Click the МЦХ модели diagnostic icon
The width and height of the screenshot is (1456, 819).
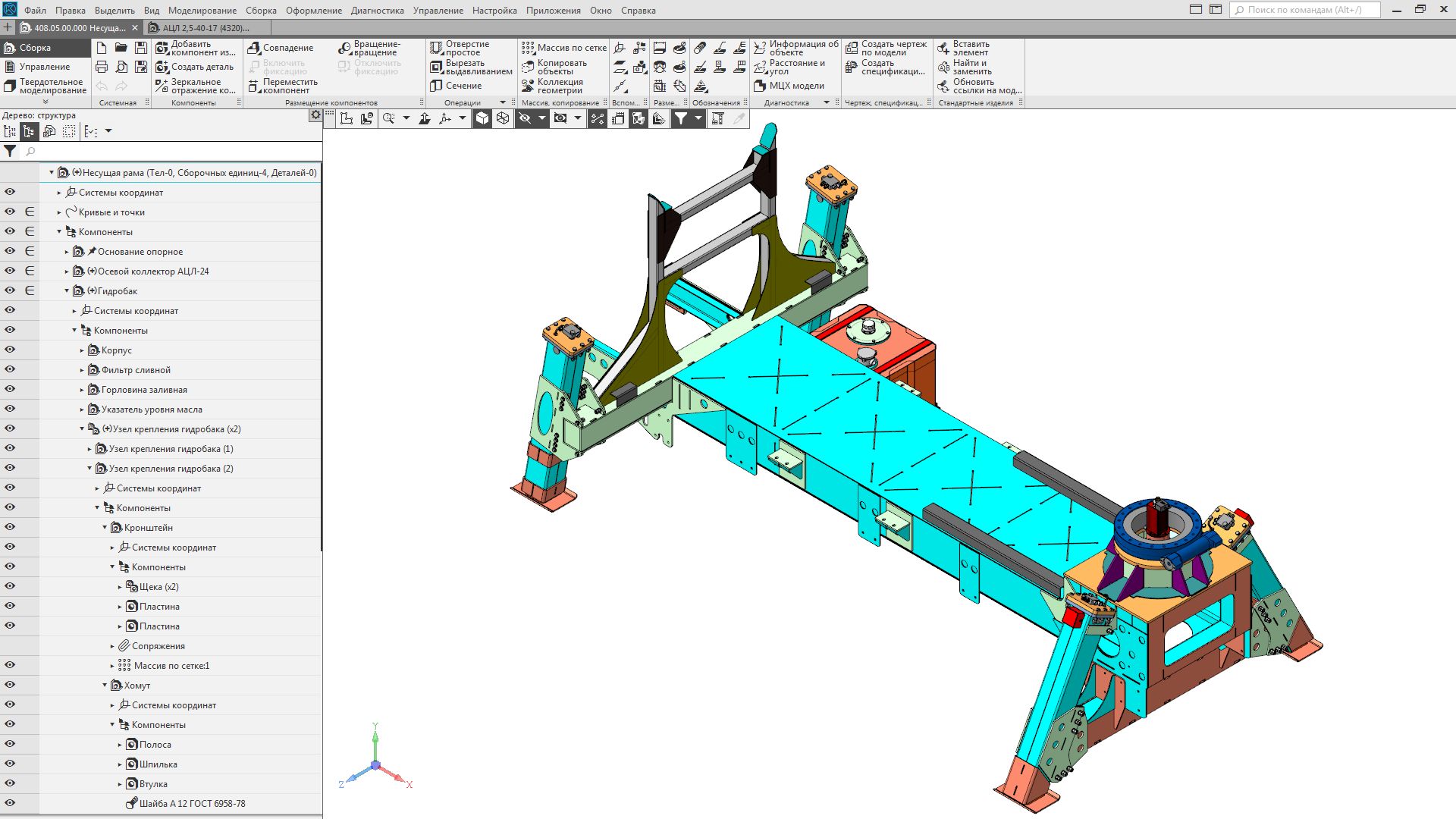click(789, 86)
